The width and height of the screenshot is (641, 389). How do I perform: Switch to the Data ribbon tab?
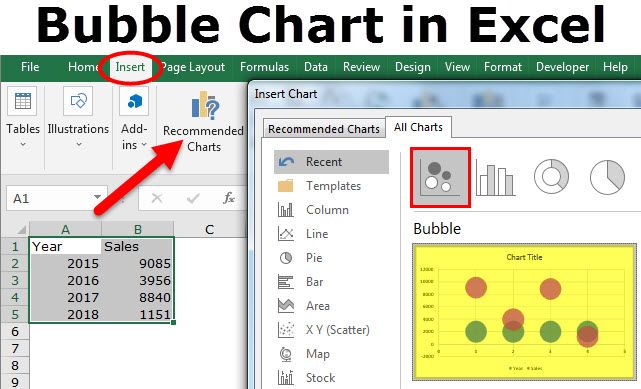click(x=316, y=67)
